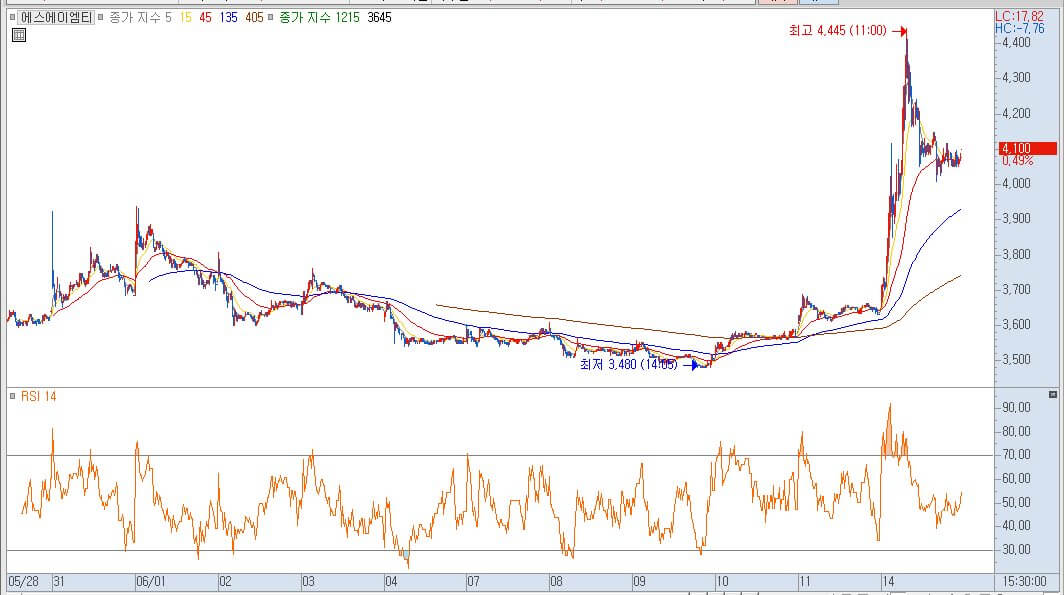Toggle the square marker beside RSI 14
Image resolution: width=1064 pixels, height=595 pixels.
pyautogui.click(x=12, y=396)
